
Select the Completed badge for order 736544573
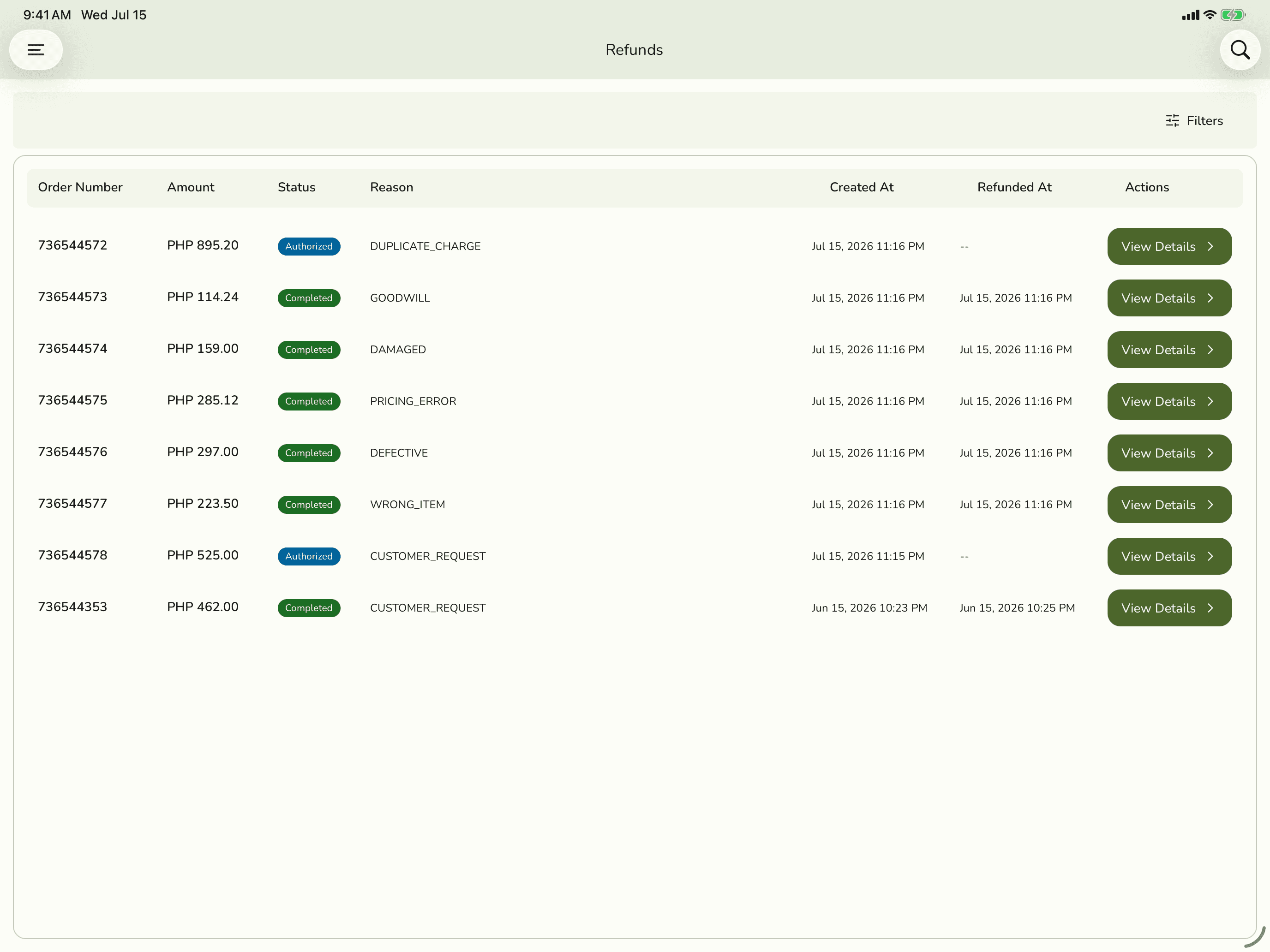coord(309,298)
